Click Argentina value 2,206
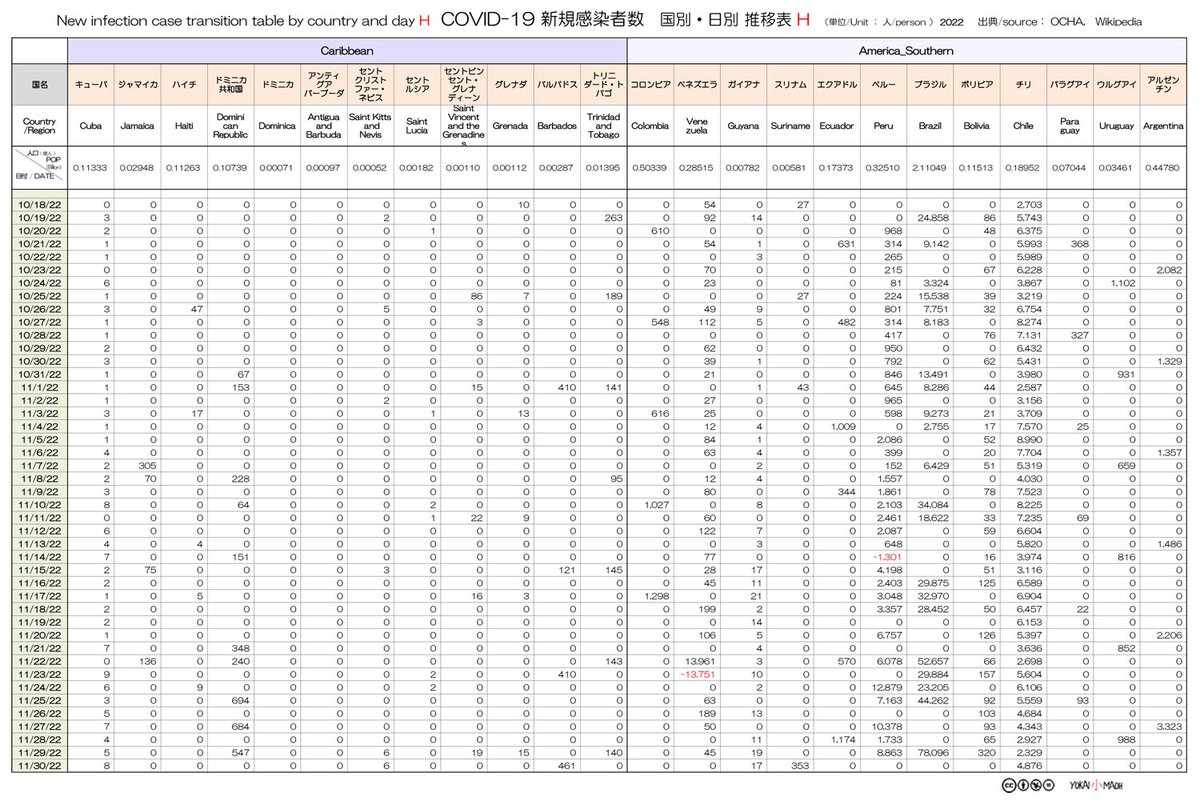 (x=1168, y=634)
